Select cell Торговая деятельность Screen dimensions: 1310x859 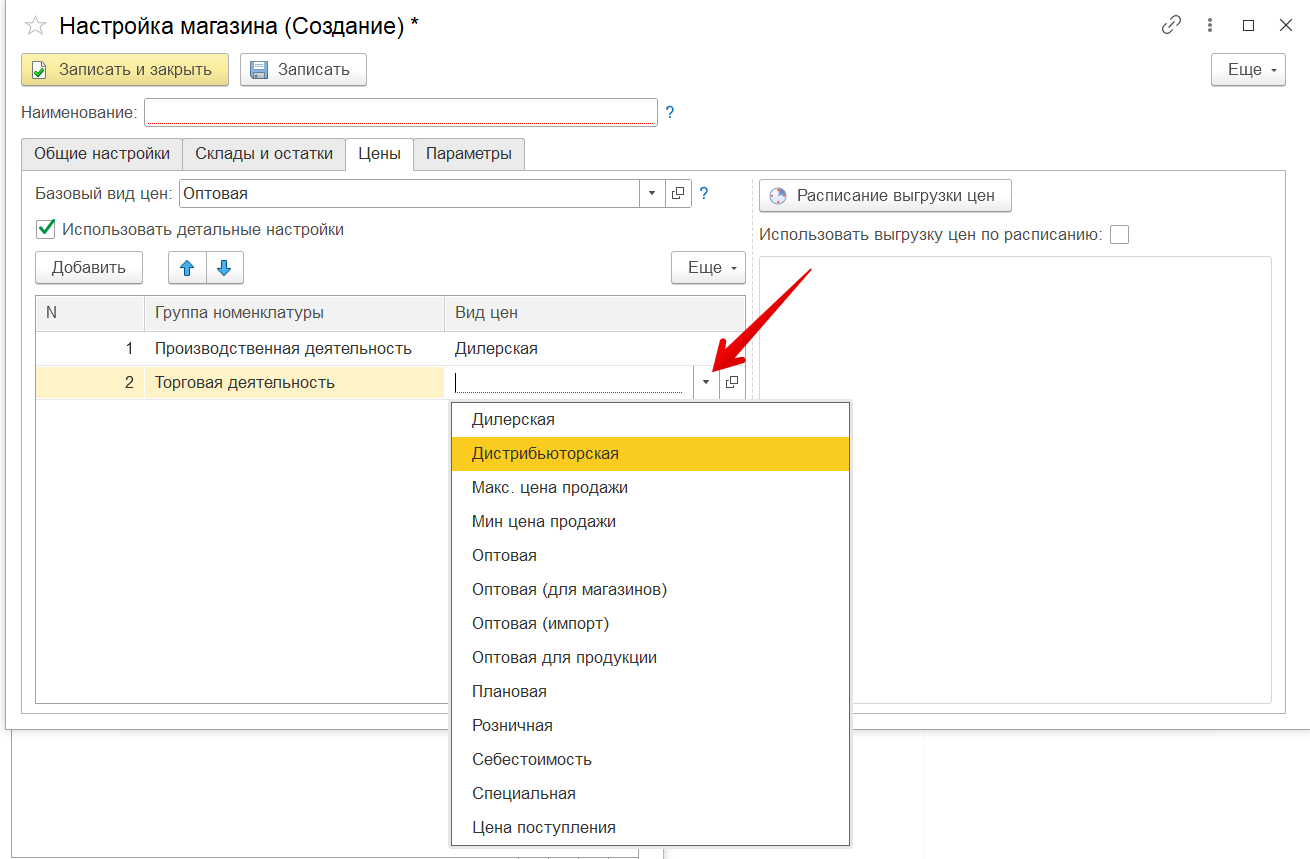[x=294, y=382]
